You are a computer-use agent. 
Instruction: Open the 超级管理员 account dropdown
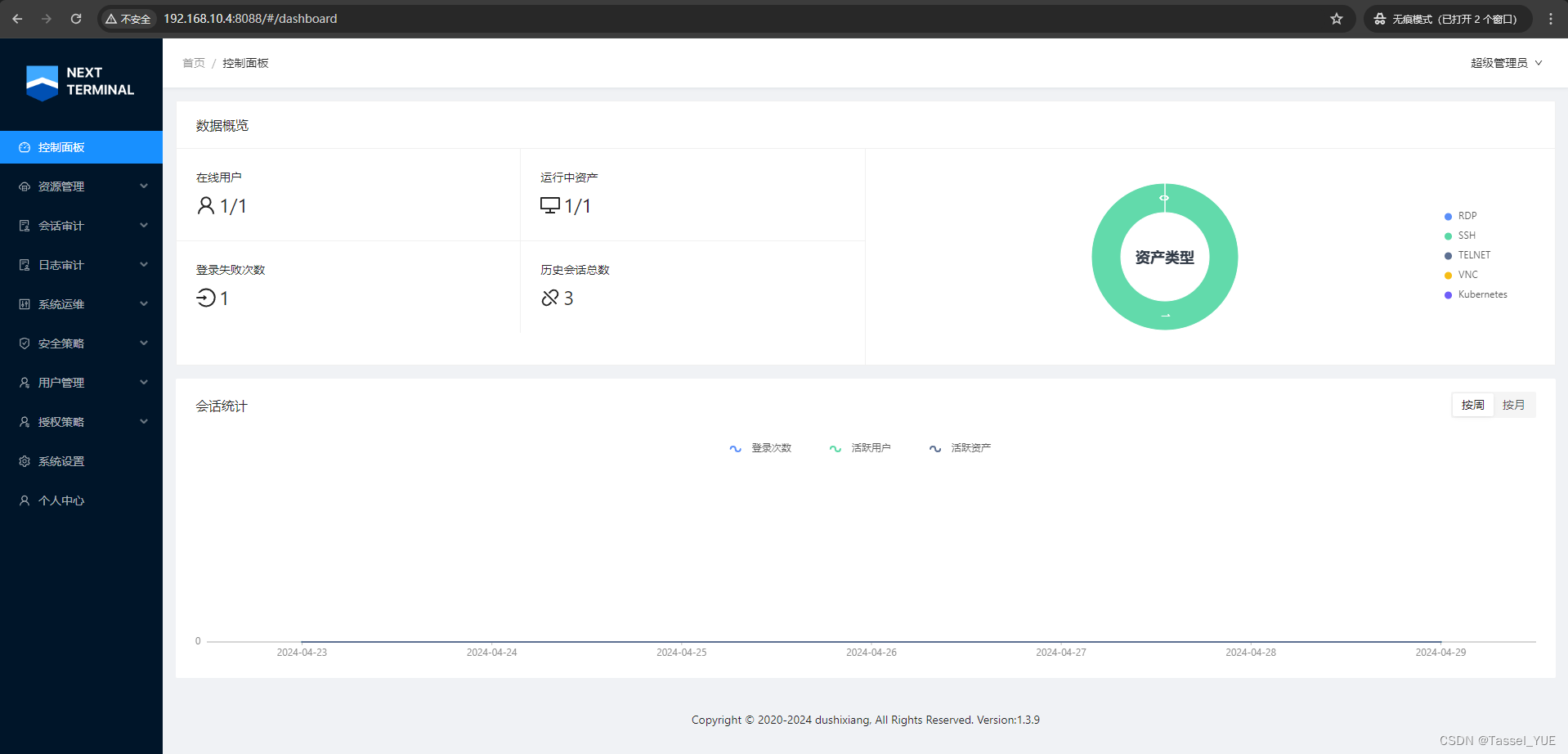(1505, 62)
